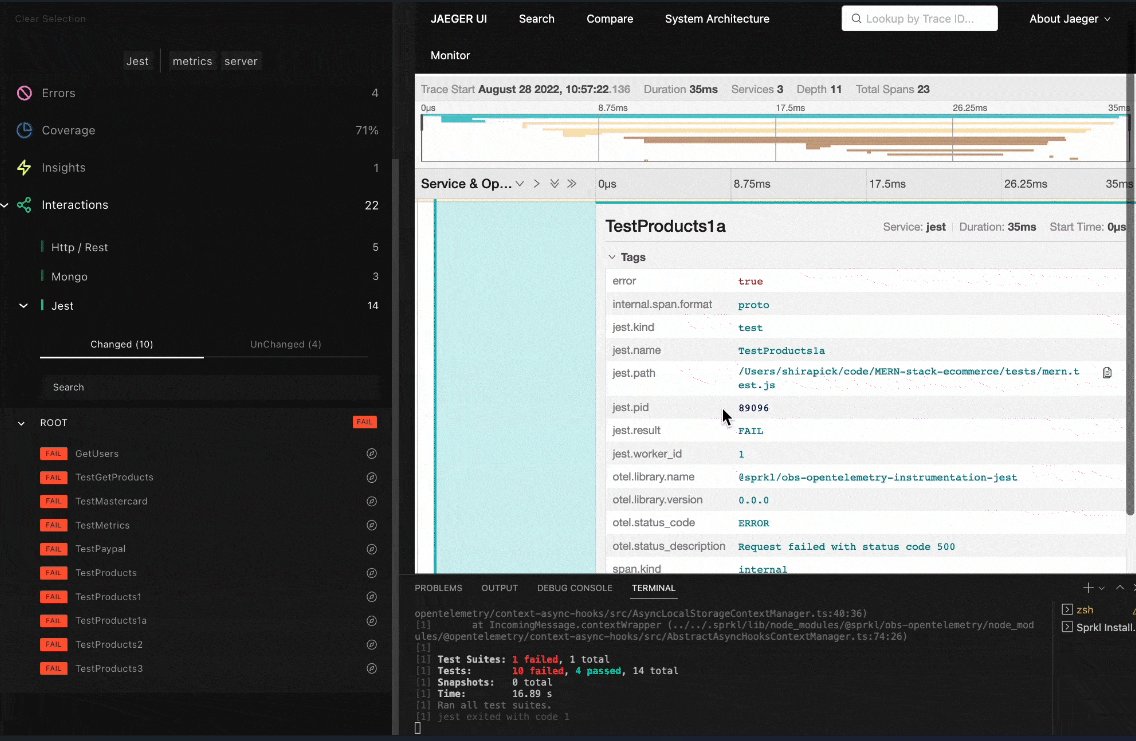
Task: Maximize terminal panel with up caret
Action: (x=1120, y=587)
